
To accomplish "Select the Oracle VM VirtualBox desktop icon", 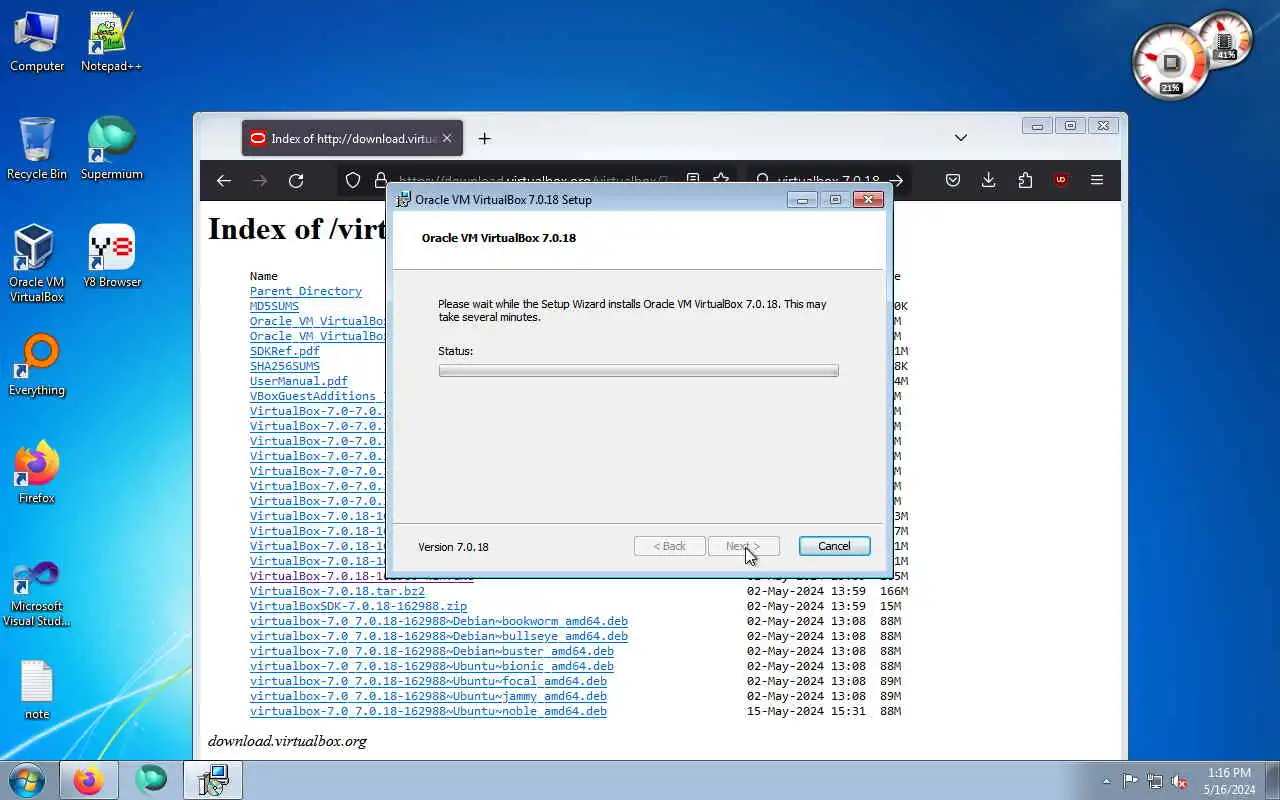I will point(37,264).
